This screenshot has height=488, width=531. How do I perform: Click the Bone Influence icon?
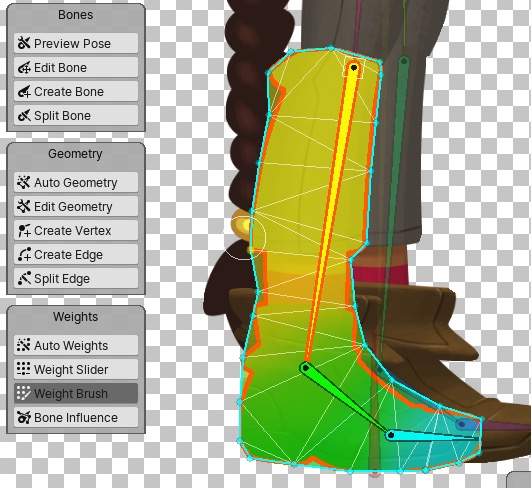pos(24,417)
